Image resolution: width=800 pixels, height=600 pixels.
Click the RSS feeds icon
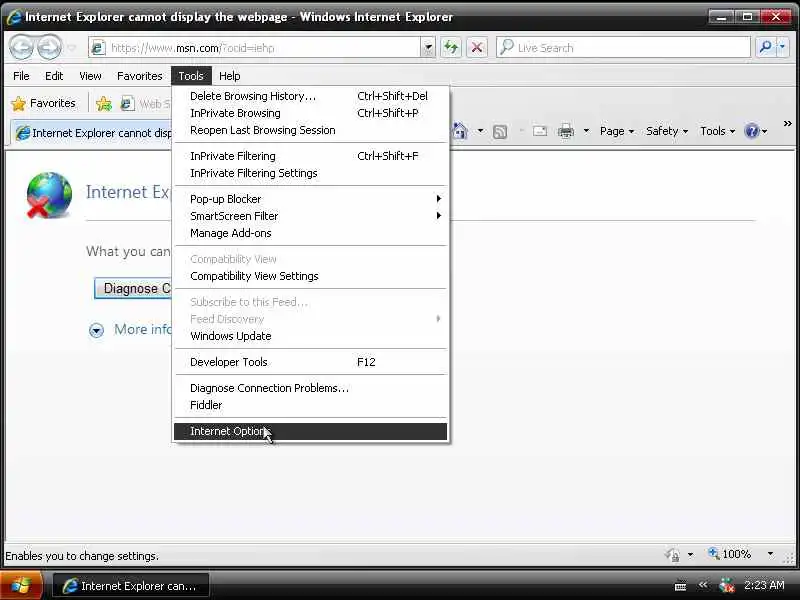(x=500, y=132)
